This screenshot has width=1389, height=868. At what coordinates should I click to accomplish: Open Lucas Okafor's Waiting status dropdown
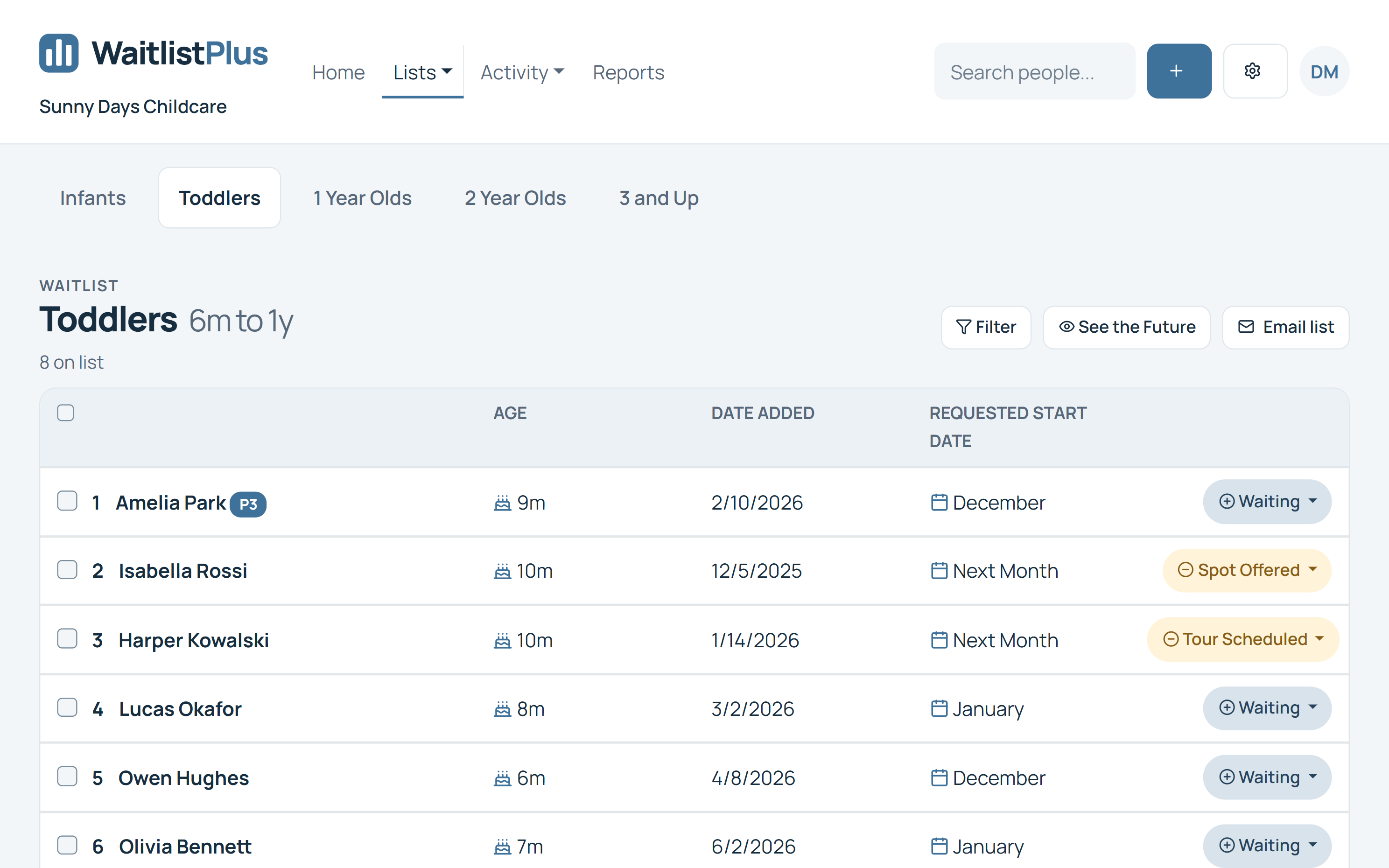[x=1267, y=708]
